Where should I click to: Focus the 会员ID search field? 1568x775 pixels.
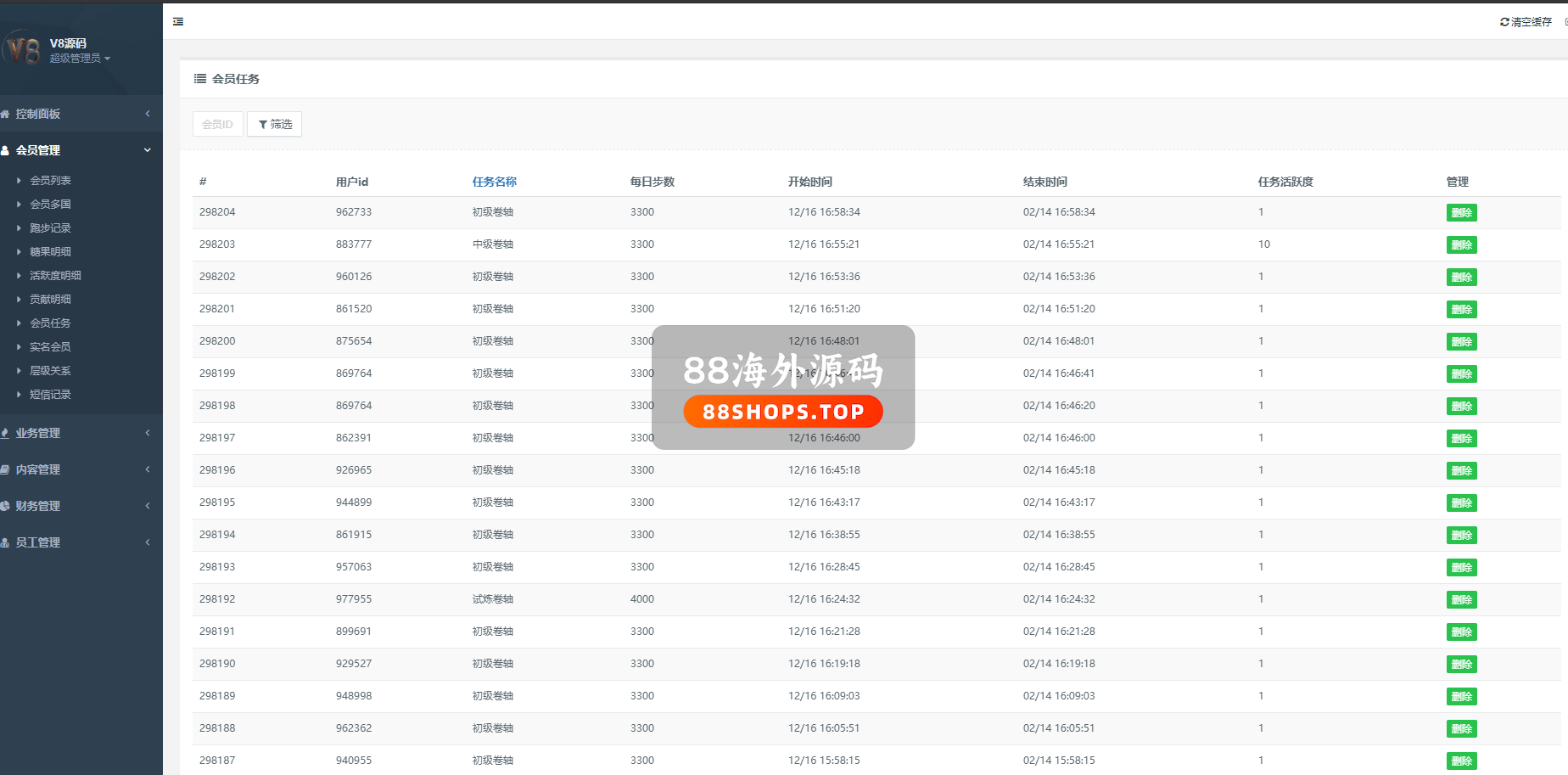tap(218, 125)
